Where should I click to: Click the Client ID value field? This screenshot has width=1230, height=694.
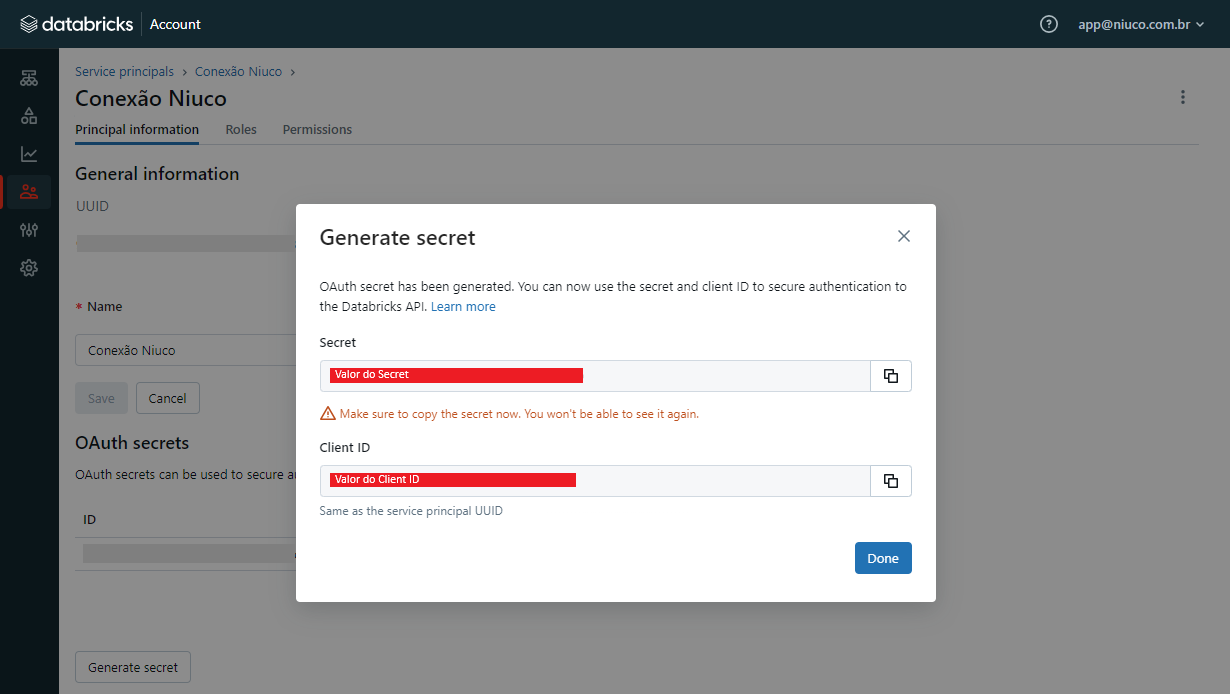point(595,481)
